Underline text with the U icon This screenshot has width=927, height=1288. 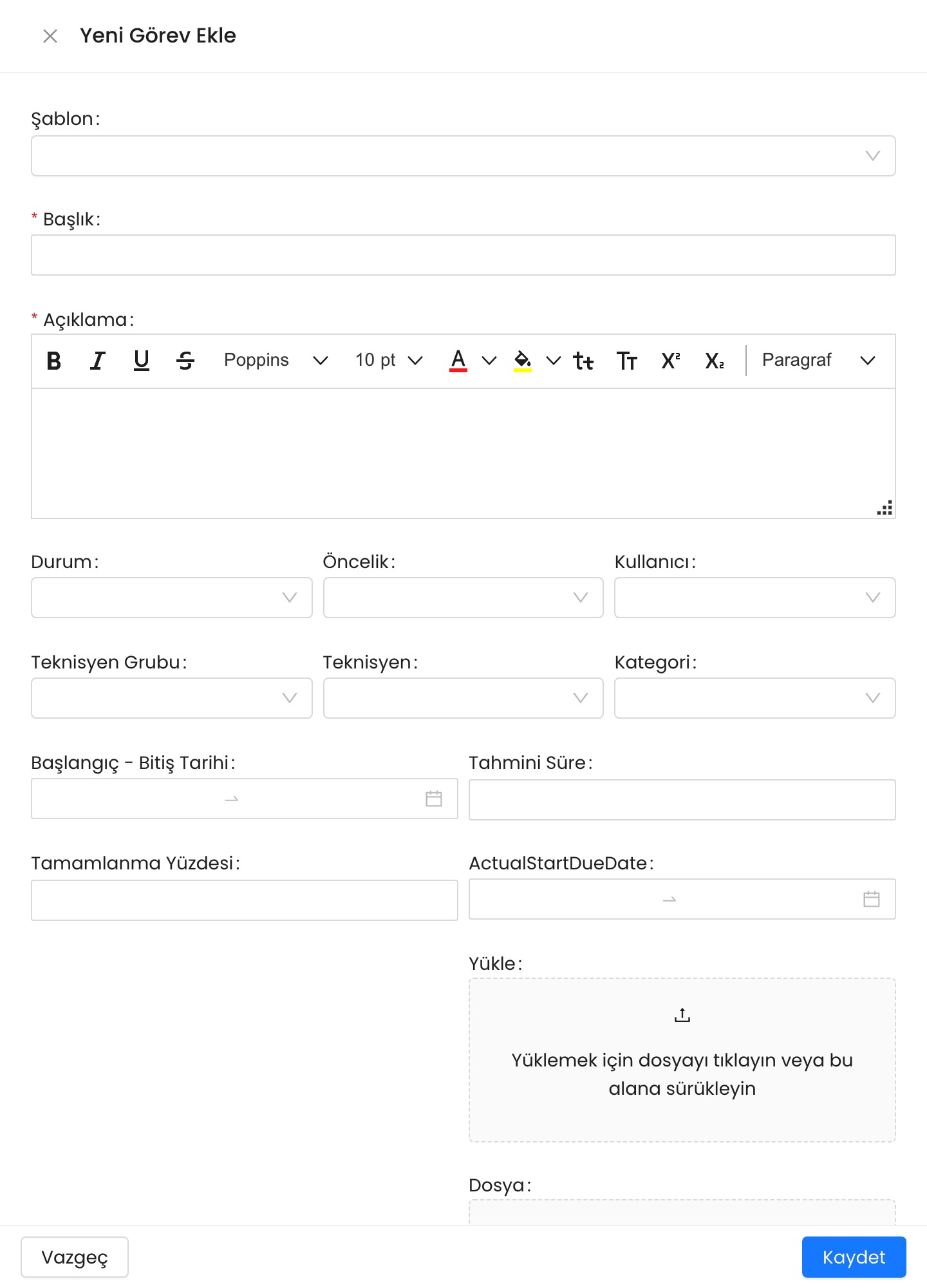coord(142,361)
